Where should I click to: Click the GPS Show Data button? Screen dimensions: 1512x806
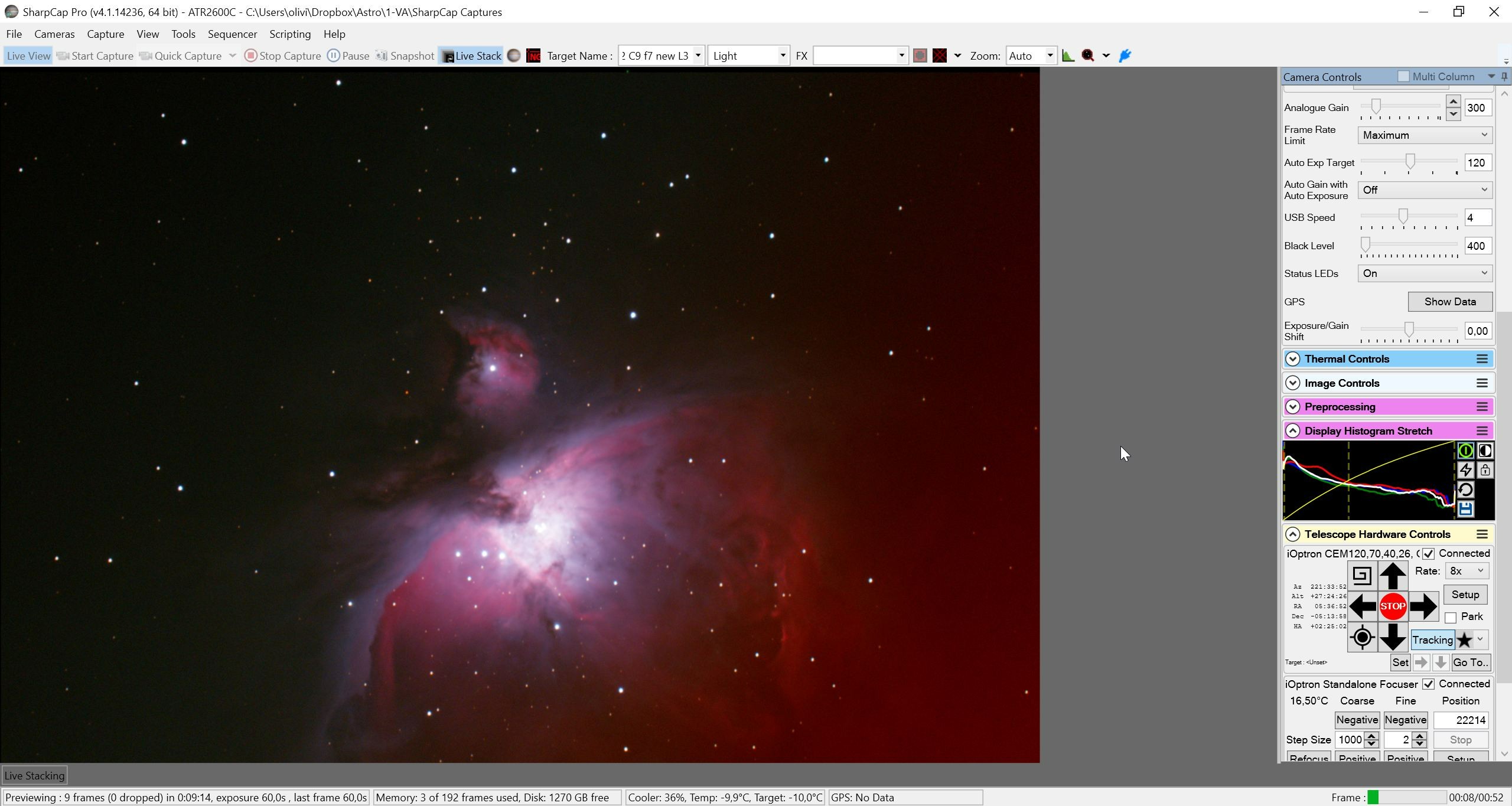[x=1450, y=302]
